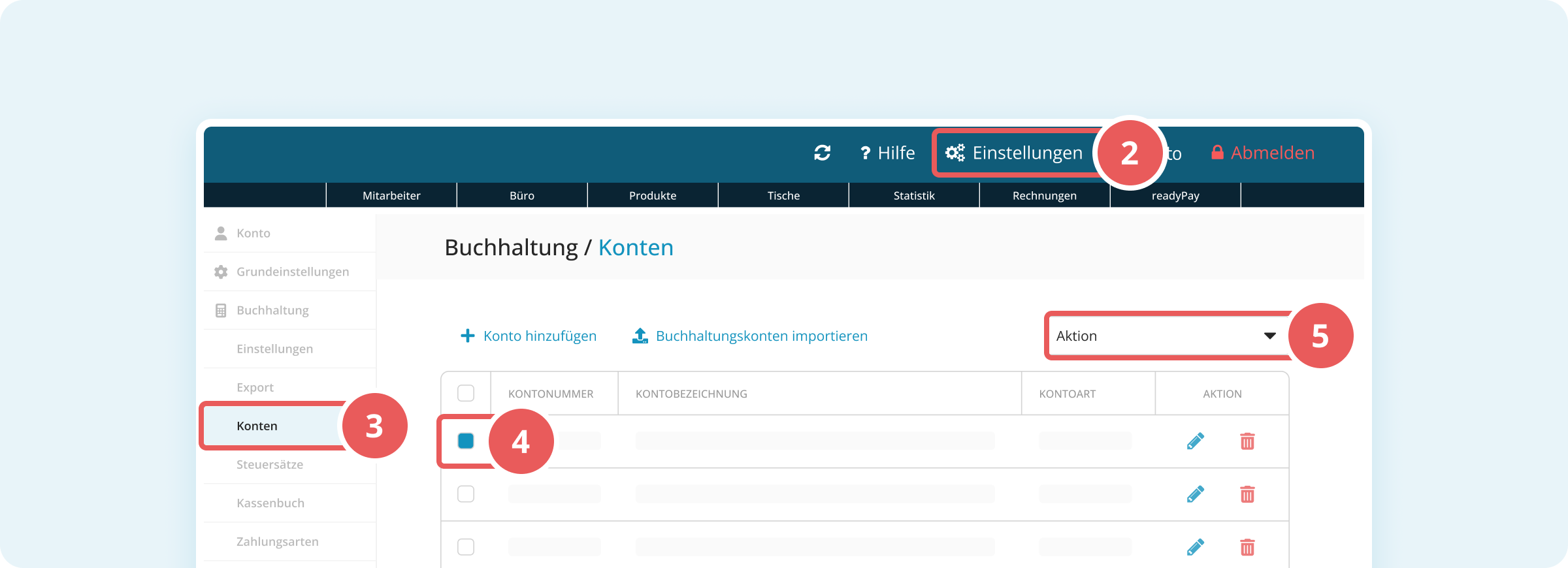Edit second row account with pencil icon
Viewport: 1568px width, 568px height.
1196,494
